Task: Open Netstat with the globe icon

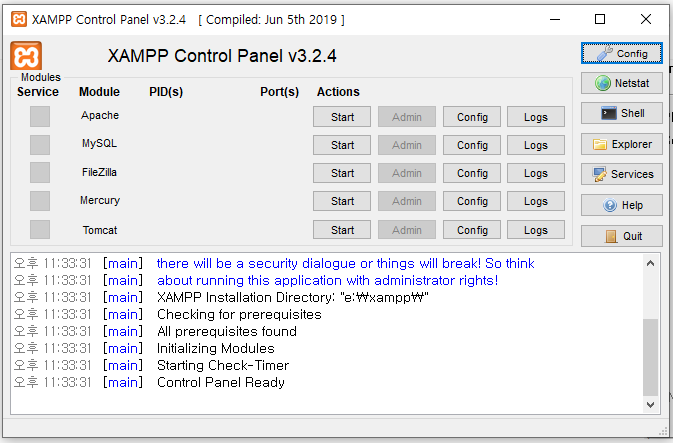Action: (x=621, y=83)
